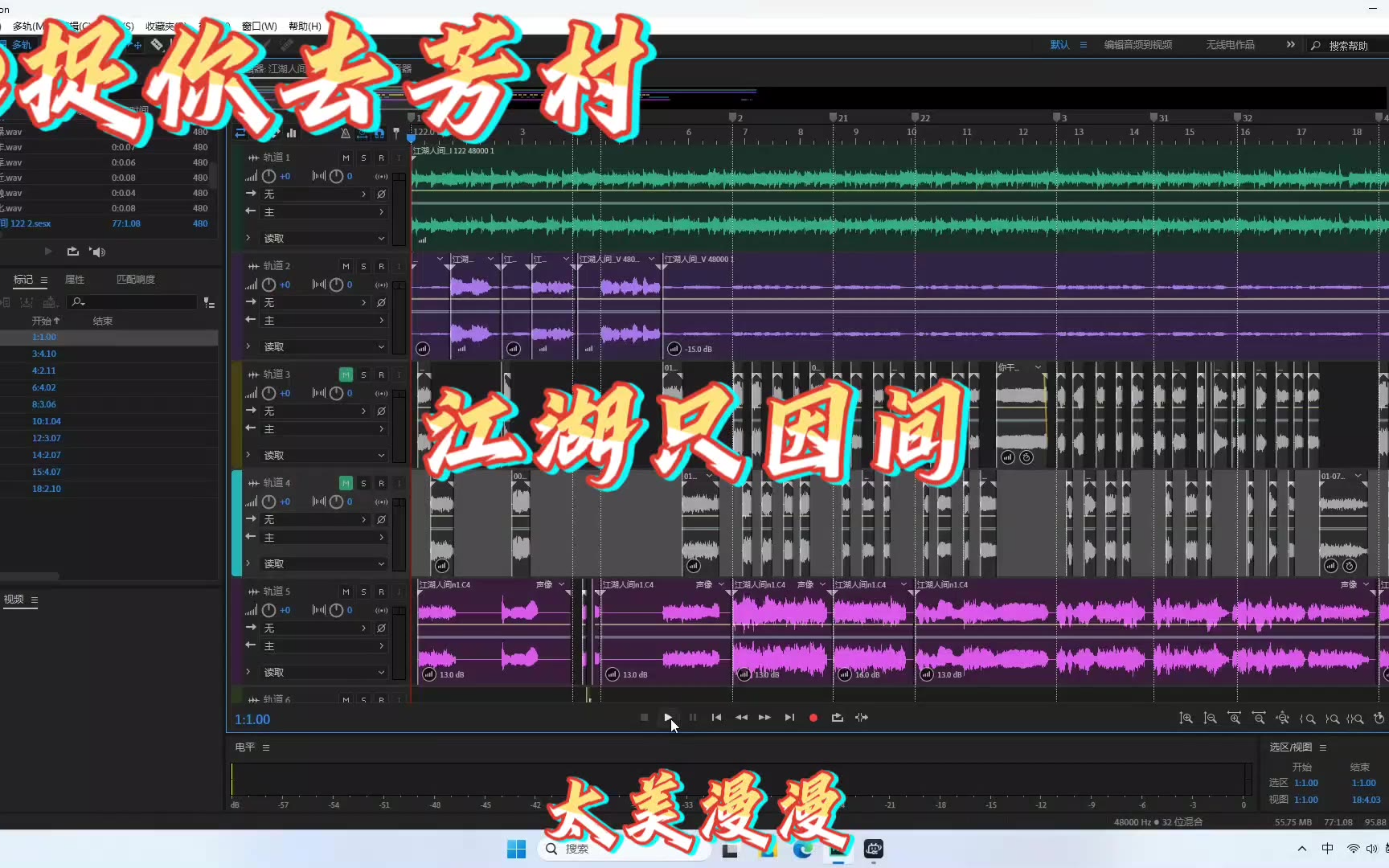Switch to 无线电作品 workspace
Image resolution: width=1389 pixels, height=868 pixels.
coord(1230,45)
